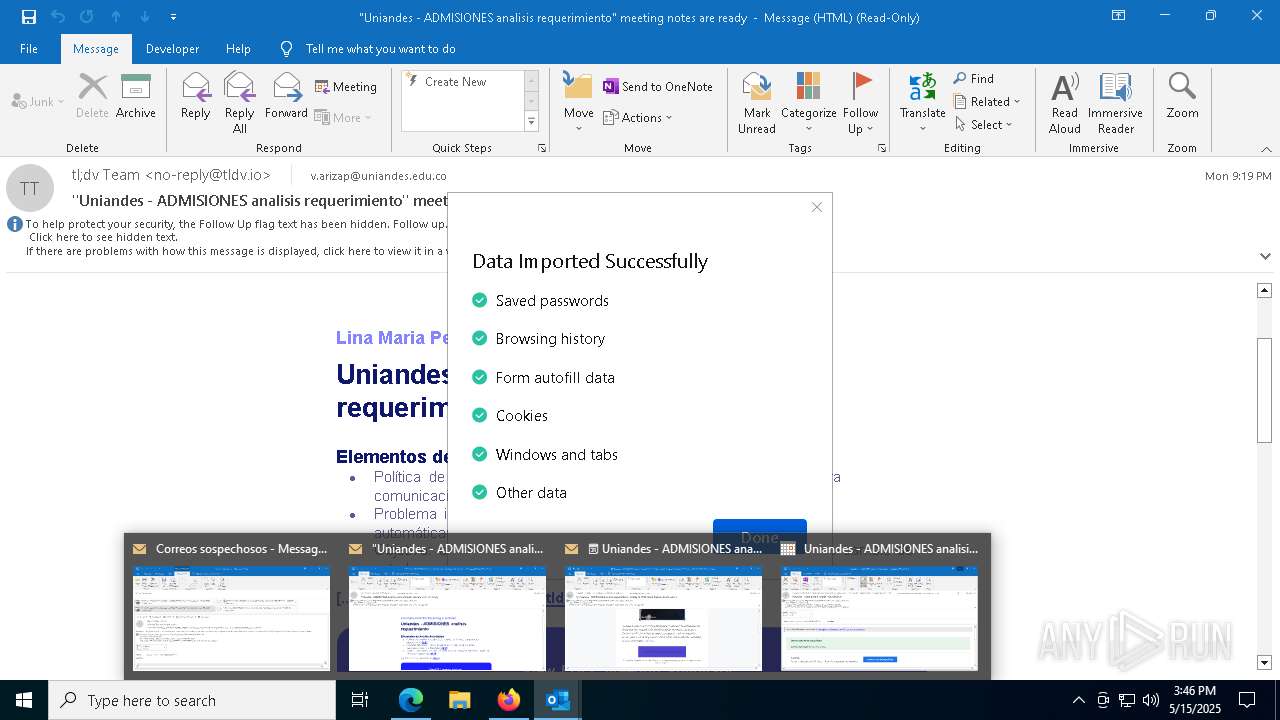Open Task View on the taskbar
The image size is (1280, 720).
[x=360, y=700]
